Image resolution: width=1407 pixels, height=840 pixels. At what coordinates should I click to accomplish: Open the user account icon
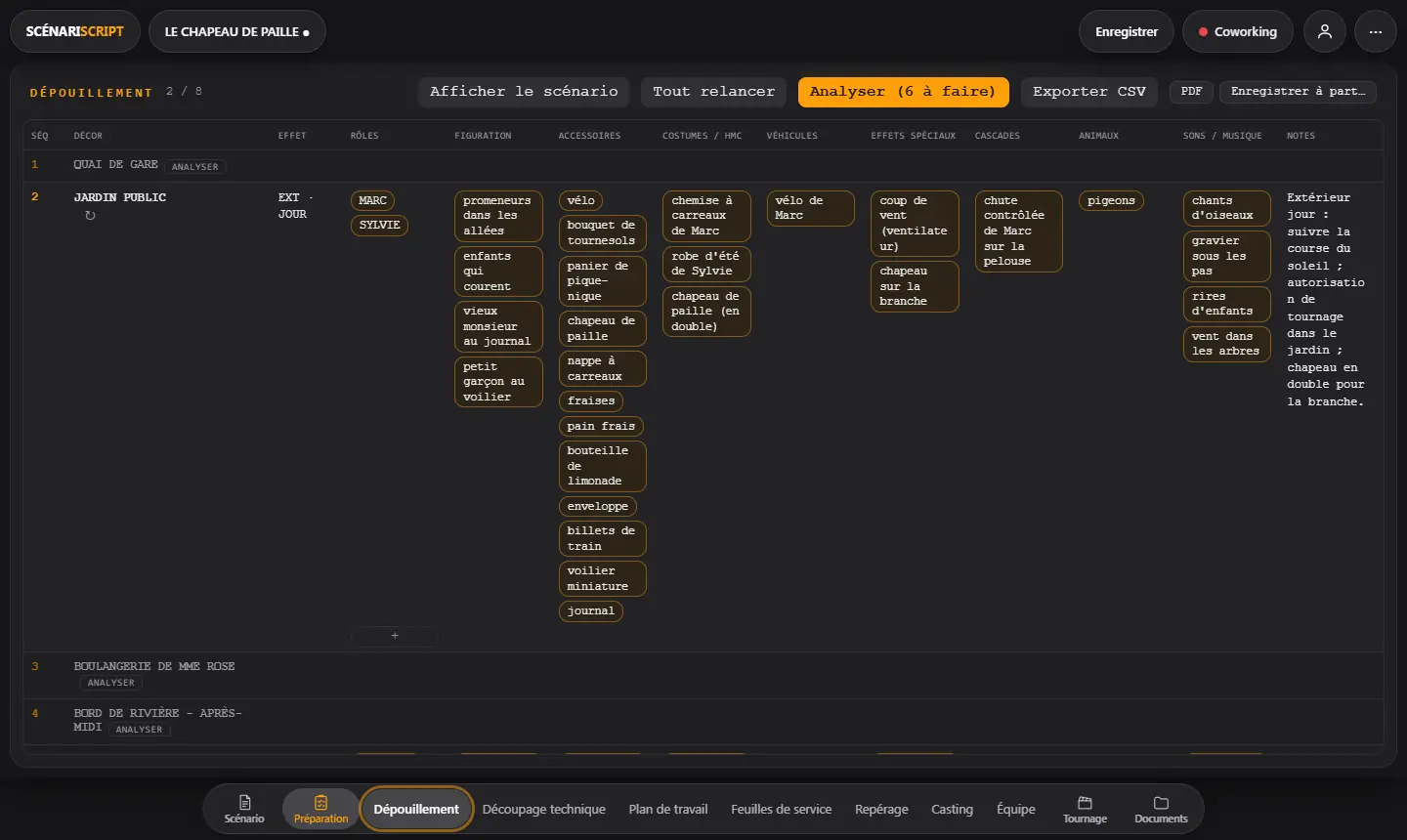(x=1325, y=31)
